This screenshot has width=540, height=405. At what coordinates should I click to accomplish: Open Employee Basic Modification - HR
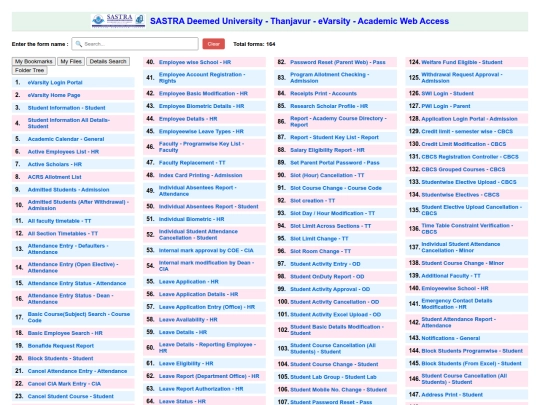point(203,94)
